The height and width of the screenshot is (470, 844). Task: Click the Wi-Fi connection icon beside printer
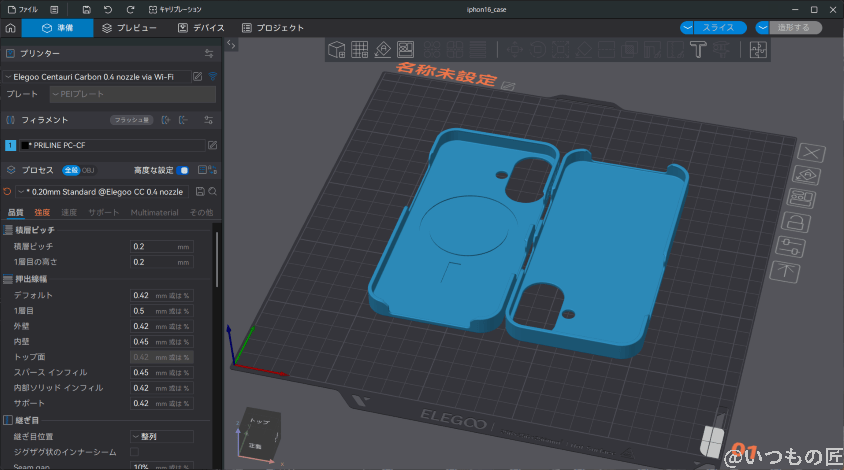point(213,77)
